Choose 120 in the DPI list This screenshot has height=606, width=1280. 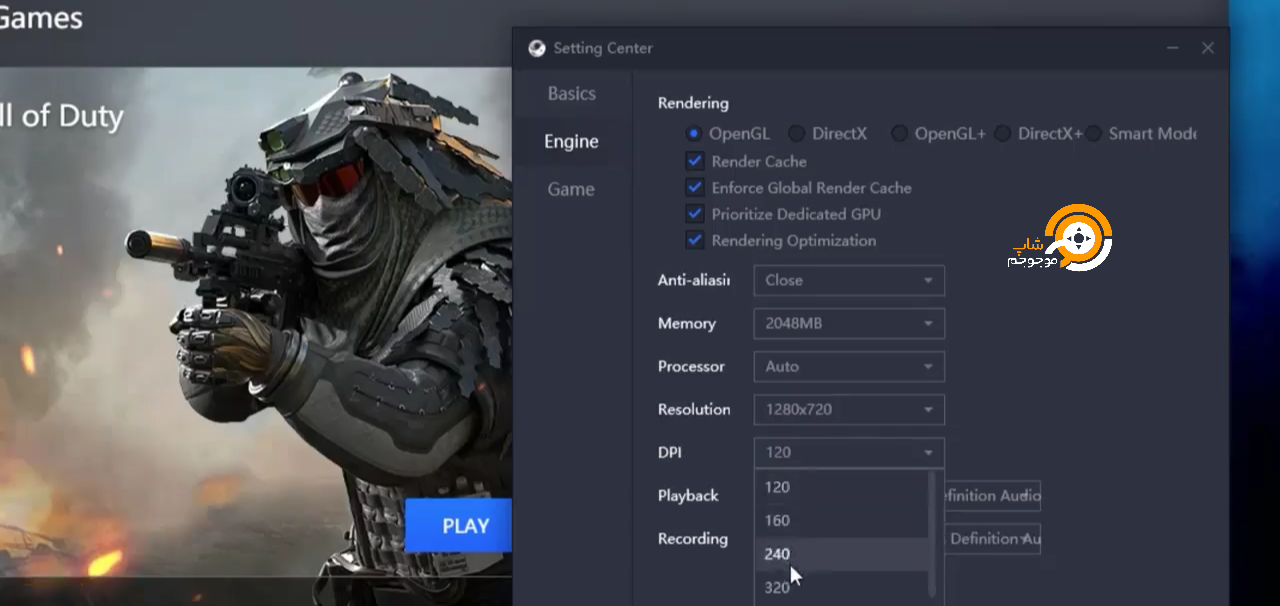tap(841, 487)
